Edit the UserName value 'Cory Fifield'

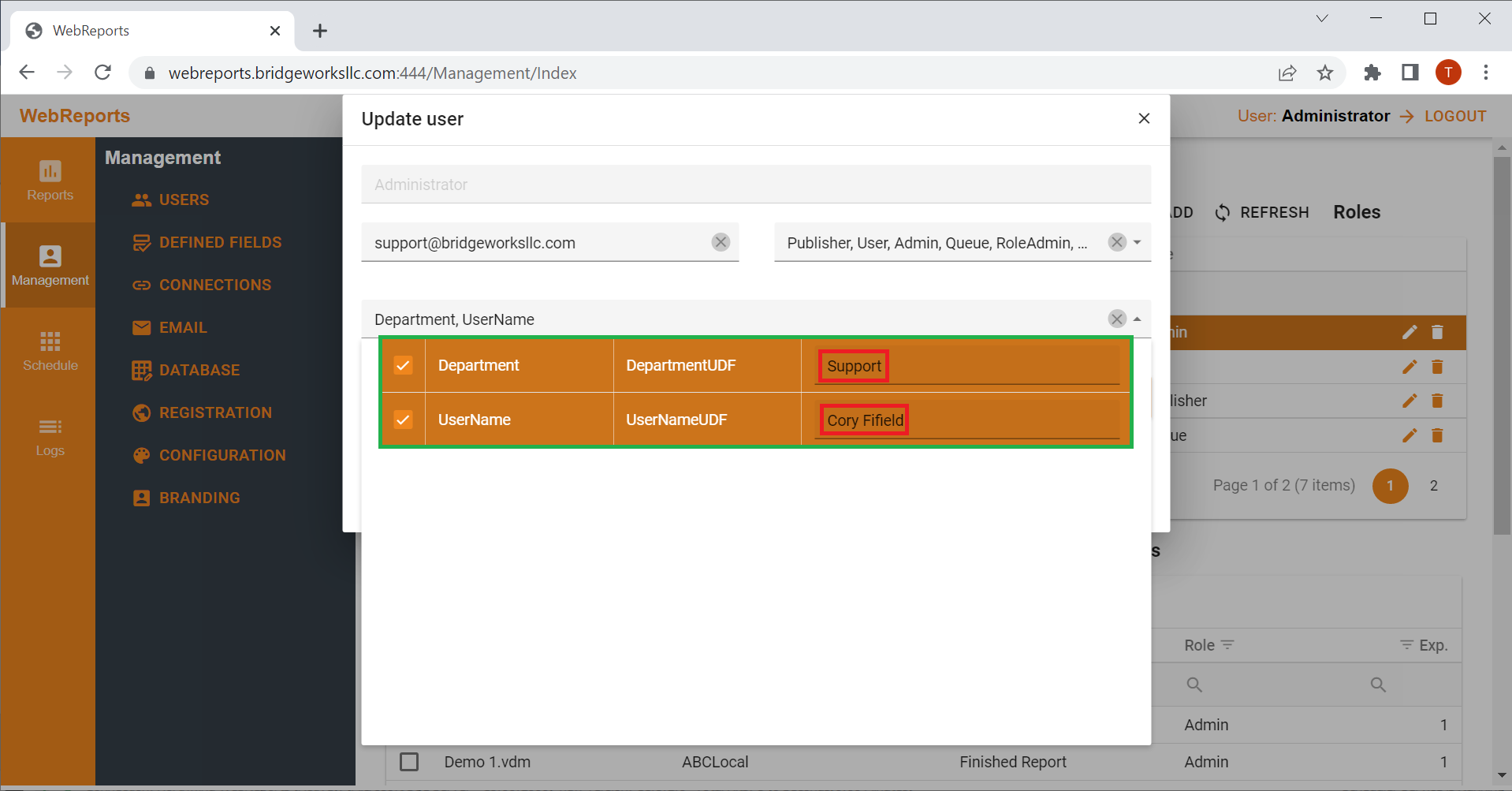click(x=966, y=420)
